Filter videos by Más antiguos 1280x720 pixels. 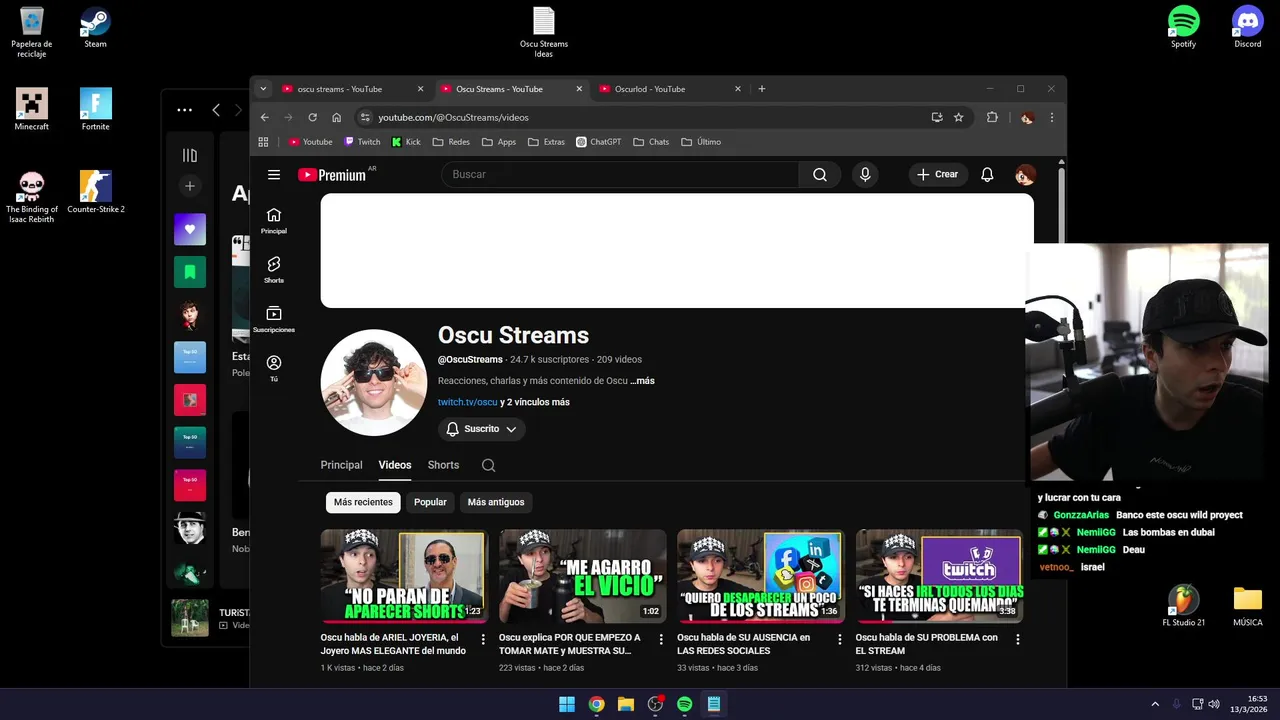496,502
